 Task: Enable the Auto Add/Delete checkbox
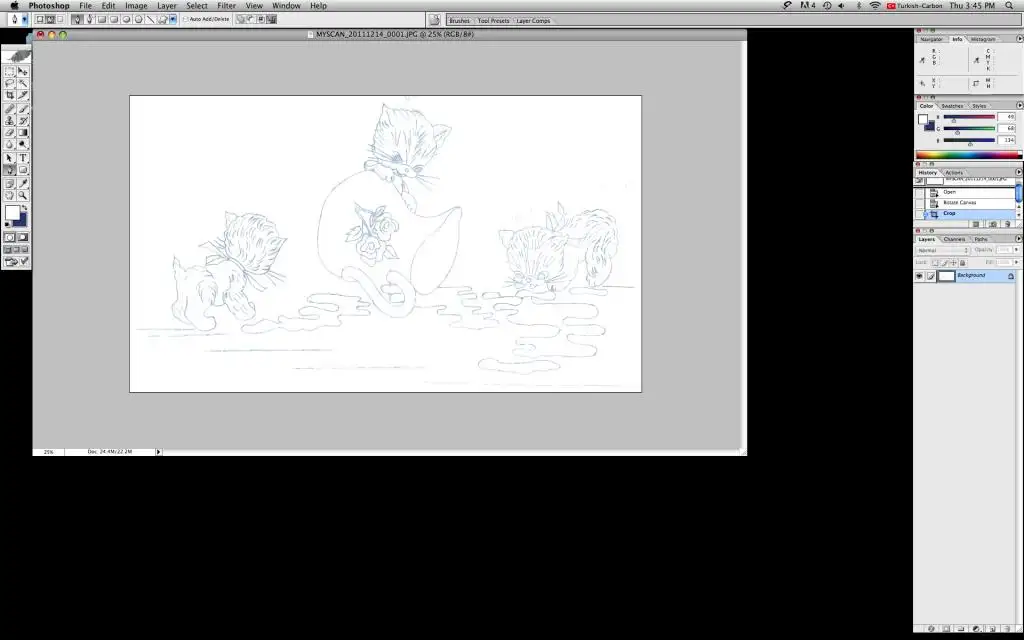tap(186, 19)
